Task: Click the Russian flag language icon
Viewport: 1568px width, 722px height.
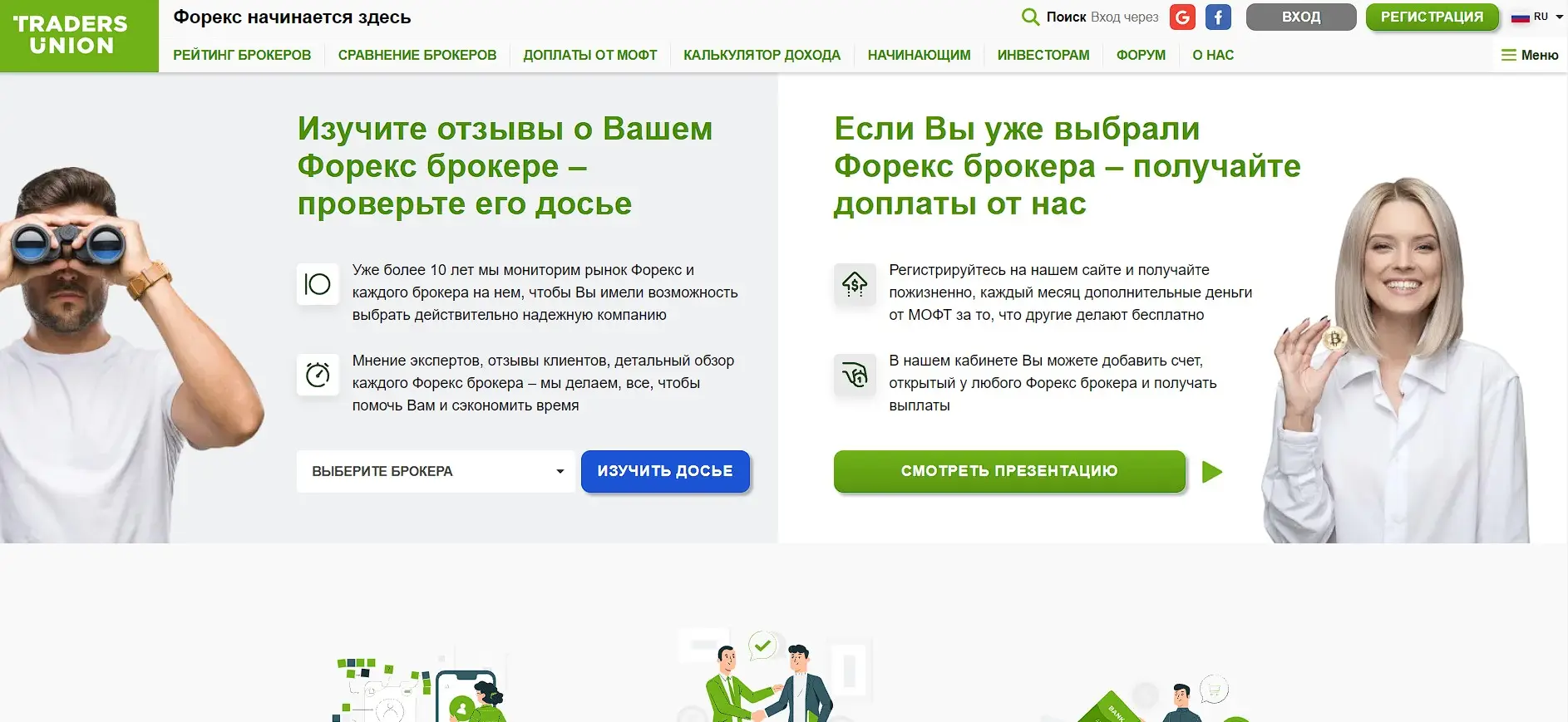Action: pyautogui.click(x=1521, y=17)
